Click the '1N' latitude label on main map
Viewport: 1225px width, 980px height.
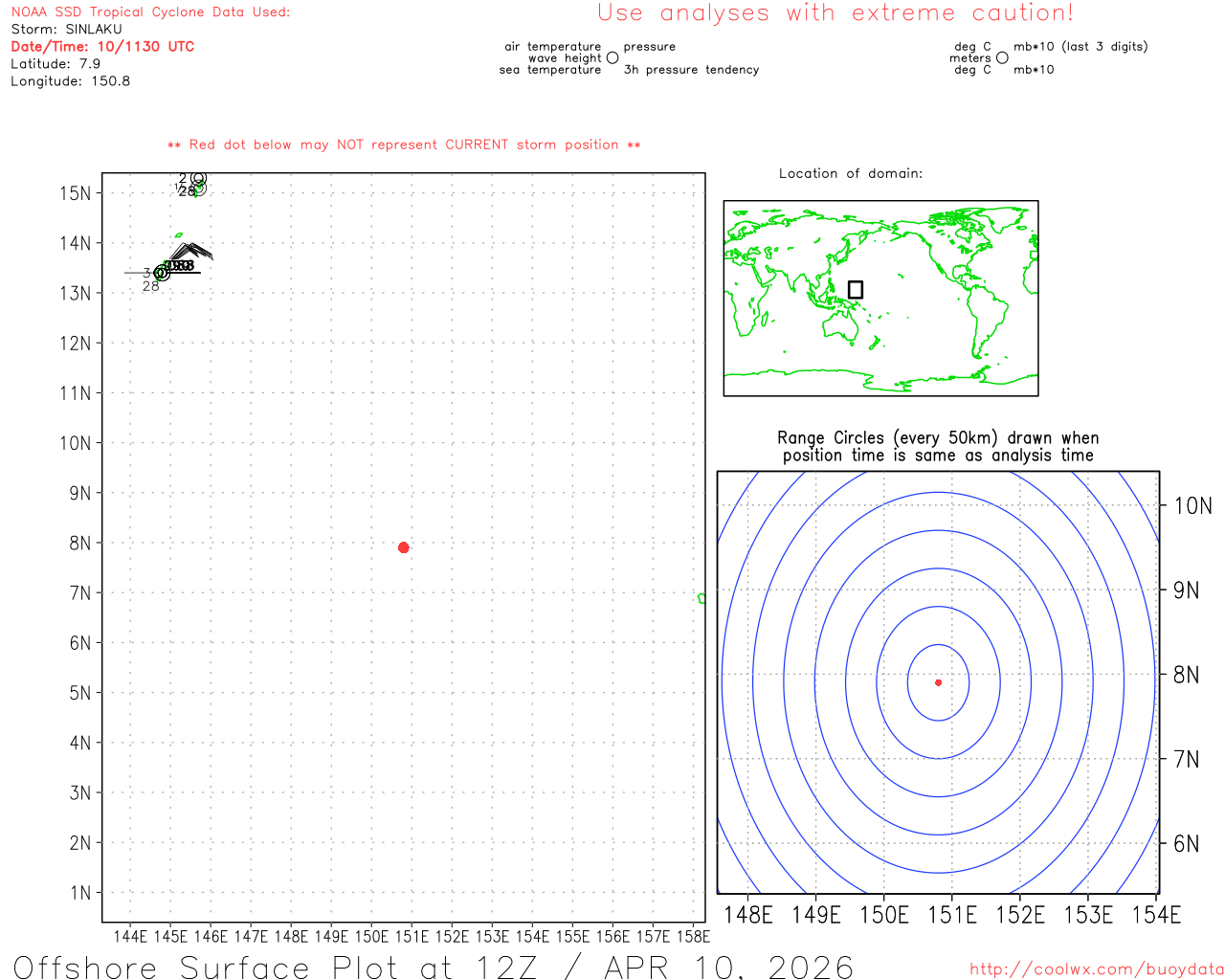point(80,893)
